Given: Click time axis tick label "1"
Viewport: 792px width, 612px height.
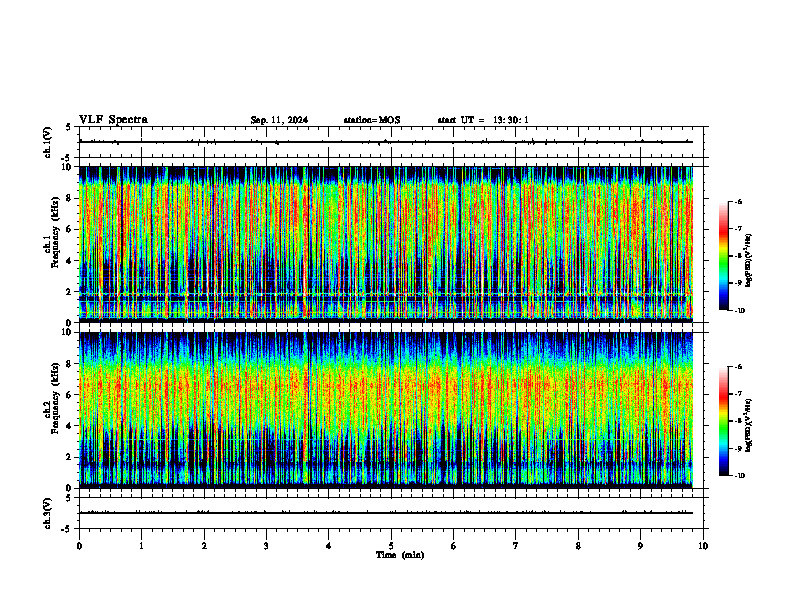Looking at the screenshot, I should click(141, 546).
